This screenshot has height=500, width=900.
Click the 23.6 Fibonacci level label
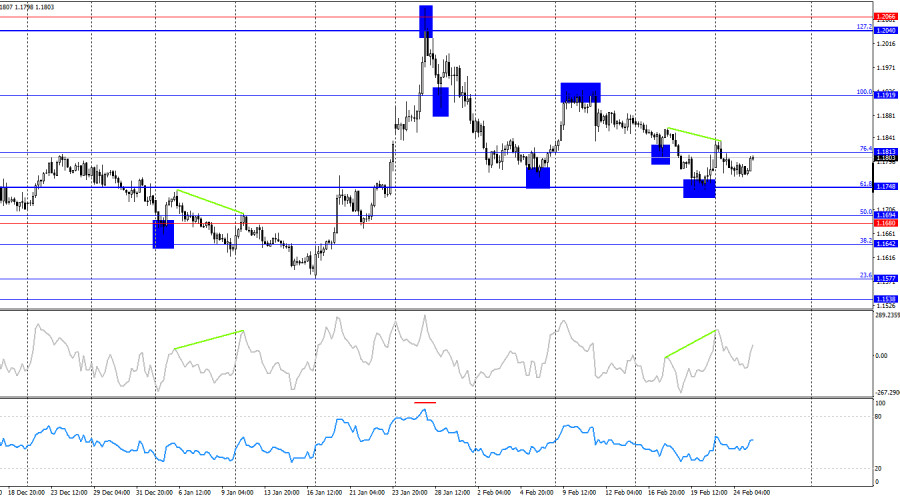866,275
